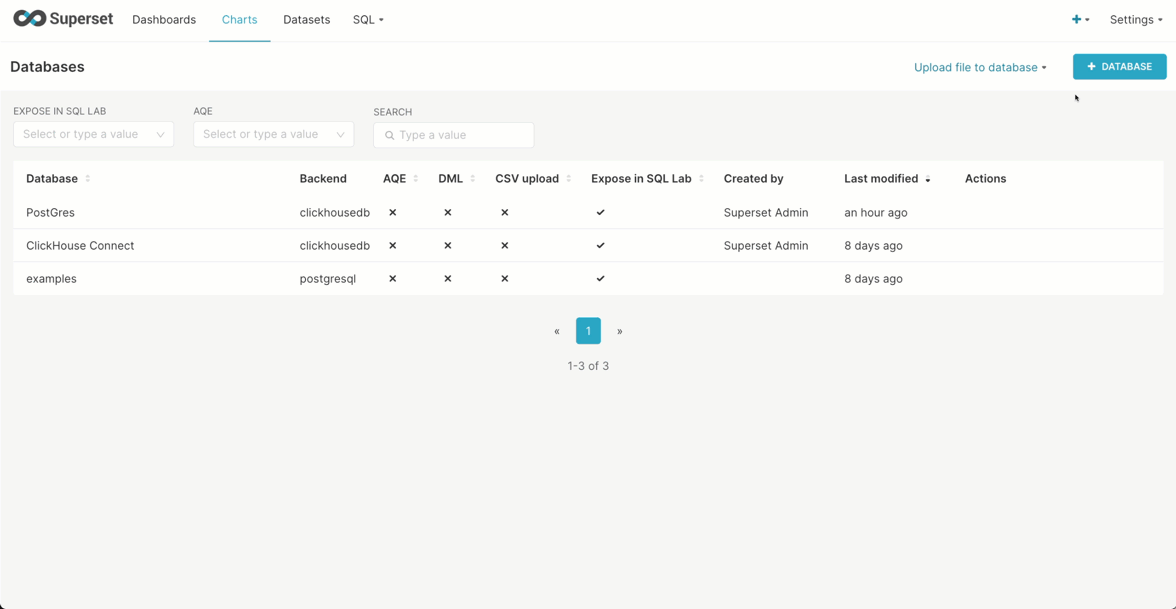Sort by the Last modified column
The height and width of the screenshot is (609, 1176).
point(887,178)
